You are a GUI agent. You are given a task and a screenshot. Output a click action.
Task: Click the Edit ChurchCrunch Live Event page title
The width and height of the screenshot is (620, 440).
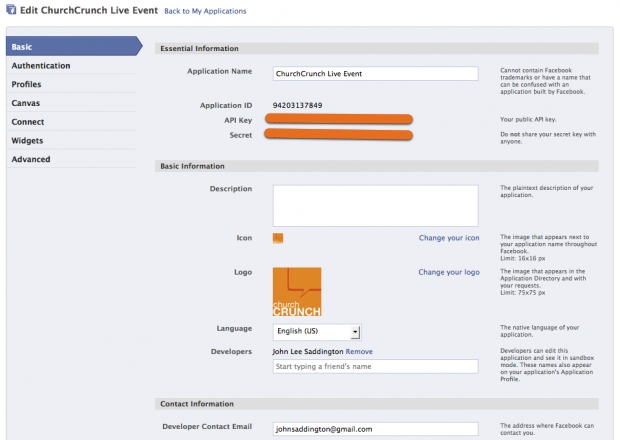tap(89, 10)
